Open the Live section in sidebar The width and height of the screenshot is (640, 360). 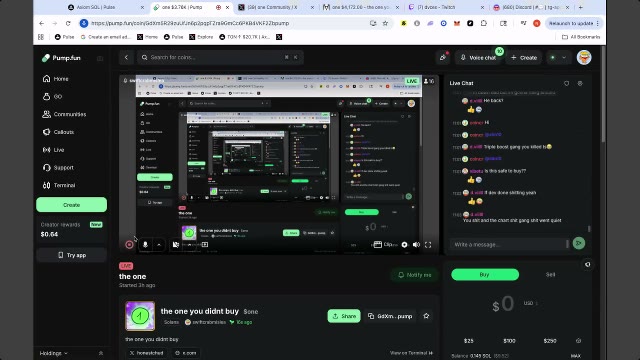point(53,150)
